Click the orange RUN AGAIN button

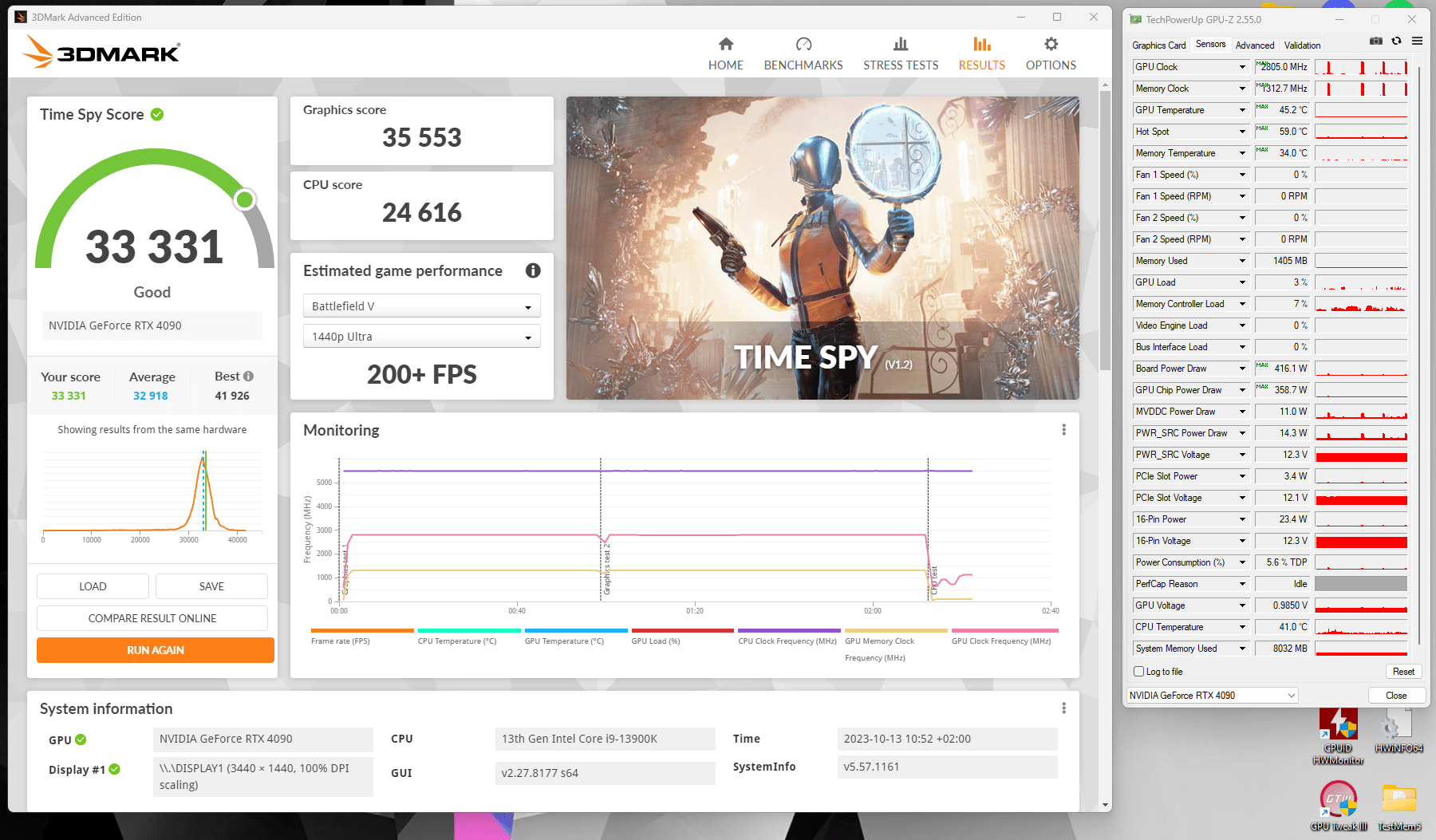156,650
